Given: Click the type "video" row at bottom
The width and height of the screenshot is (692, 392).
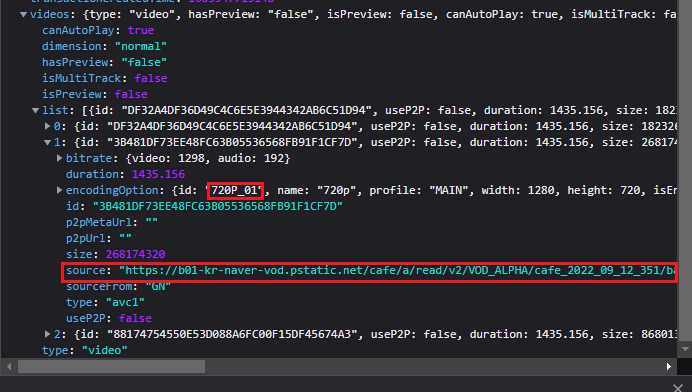Looking at the screenshot, I should tap(85, 350).
